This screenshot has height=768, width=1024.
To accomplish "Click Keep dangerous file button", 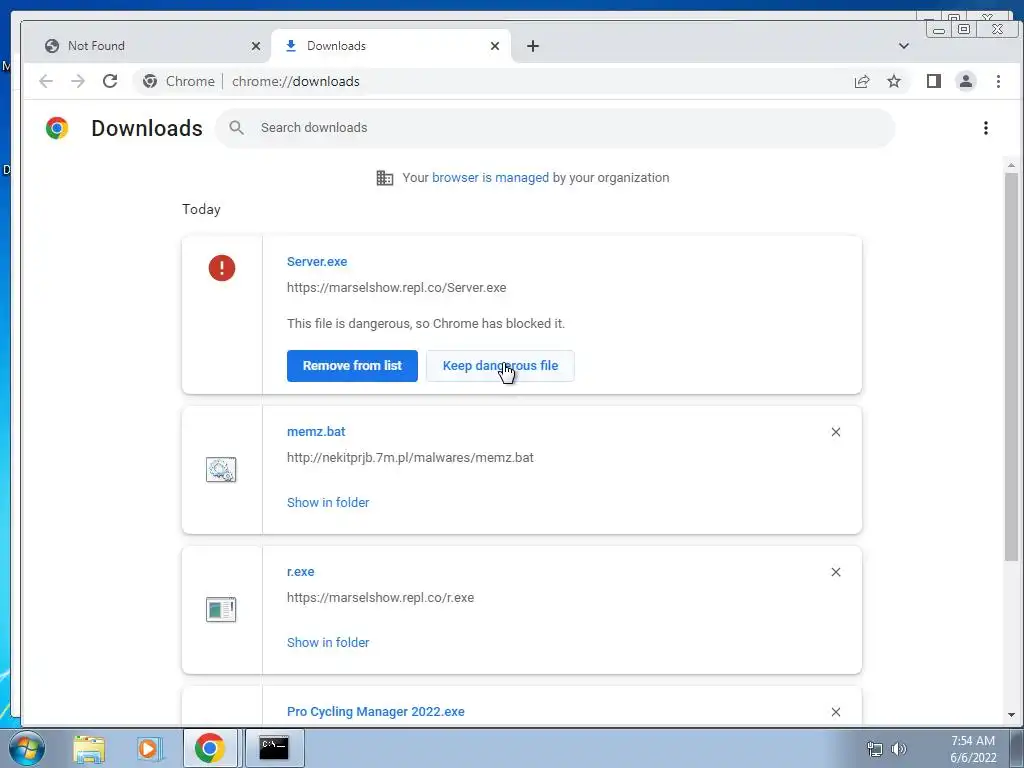I will 500,366.
